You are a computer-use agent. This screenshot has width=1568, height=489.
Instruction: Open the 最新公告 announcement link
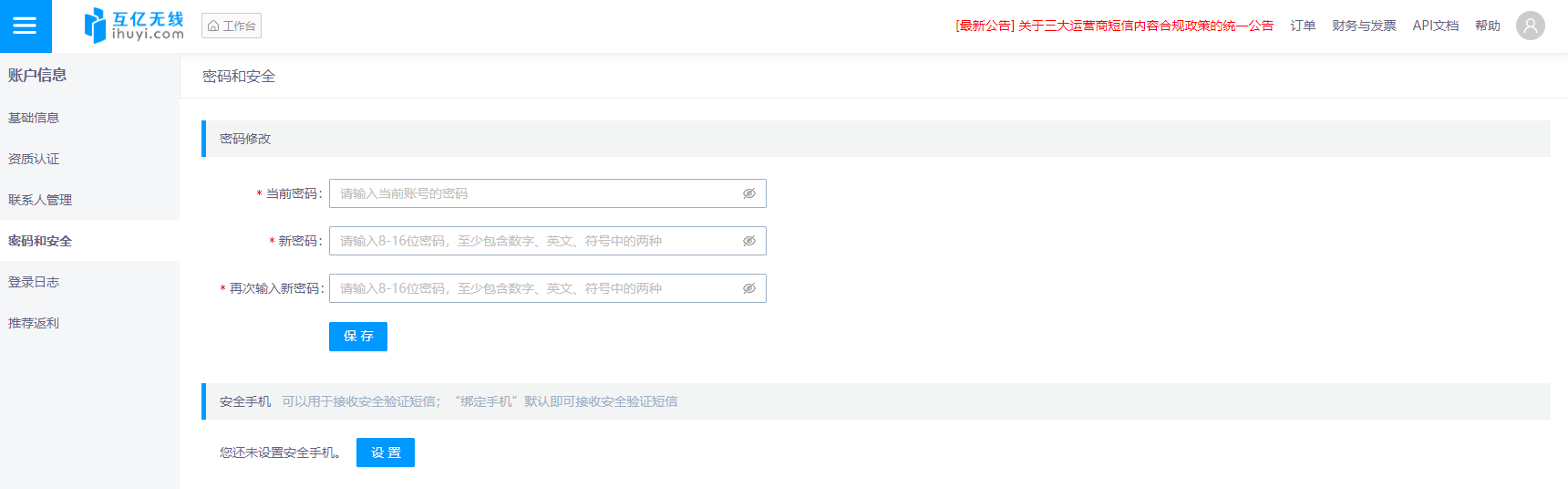(x=1114, y=26)
